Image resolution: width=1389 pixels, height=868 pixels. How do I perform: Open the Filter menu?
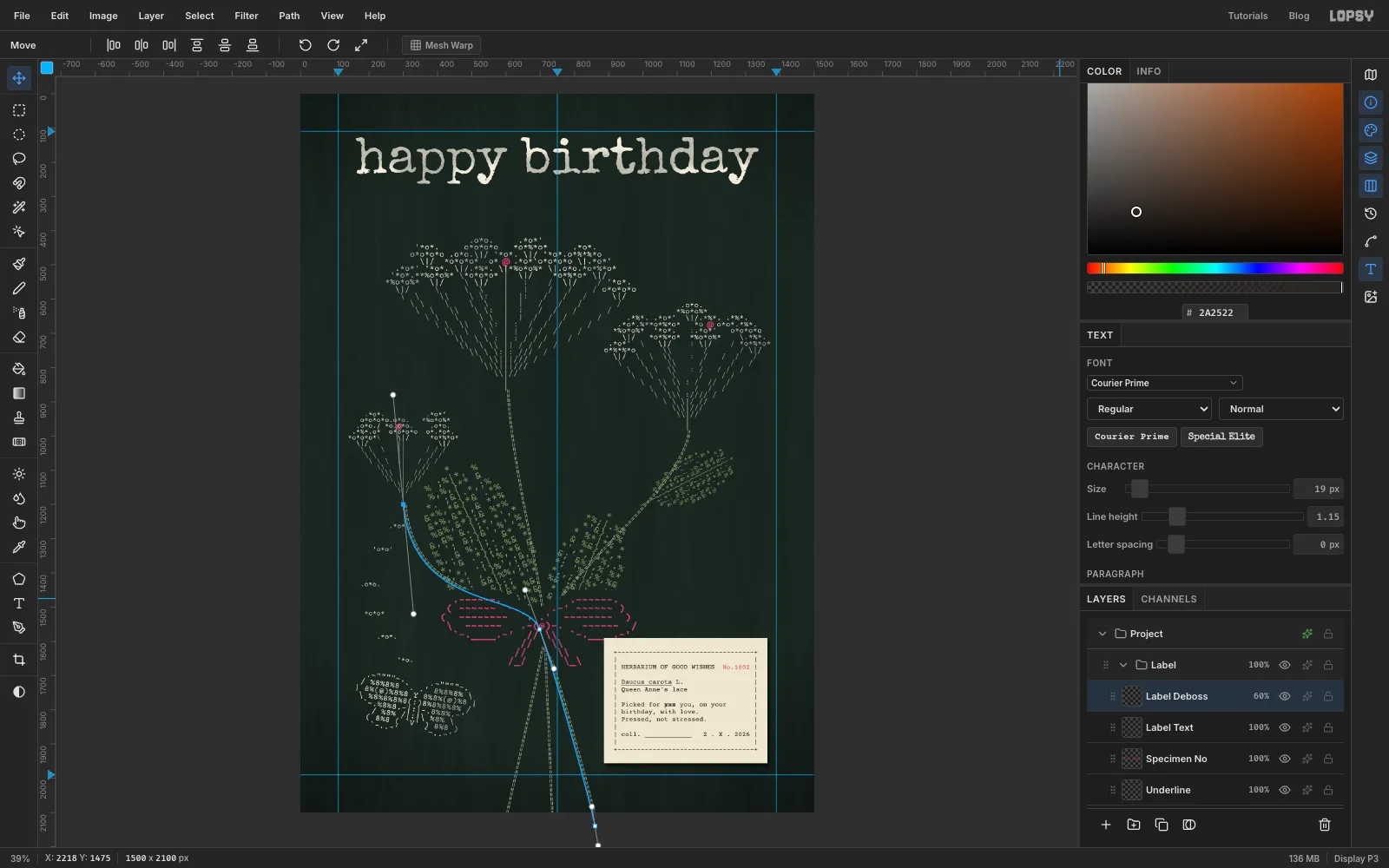[x=247, y=16]
